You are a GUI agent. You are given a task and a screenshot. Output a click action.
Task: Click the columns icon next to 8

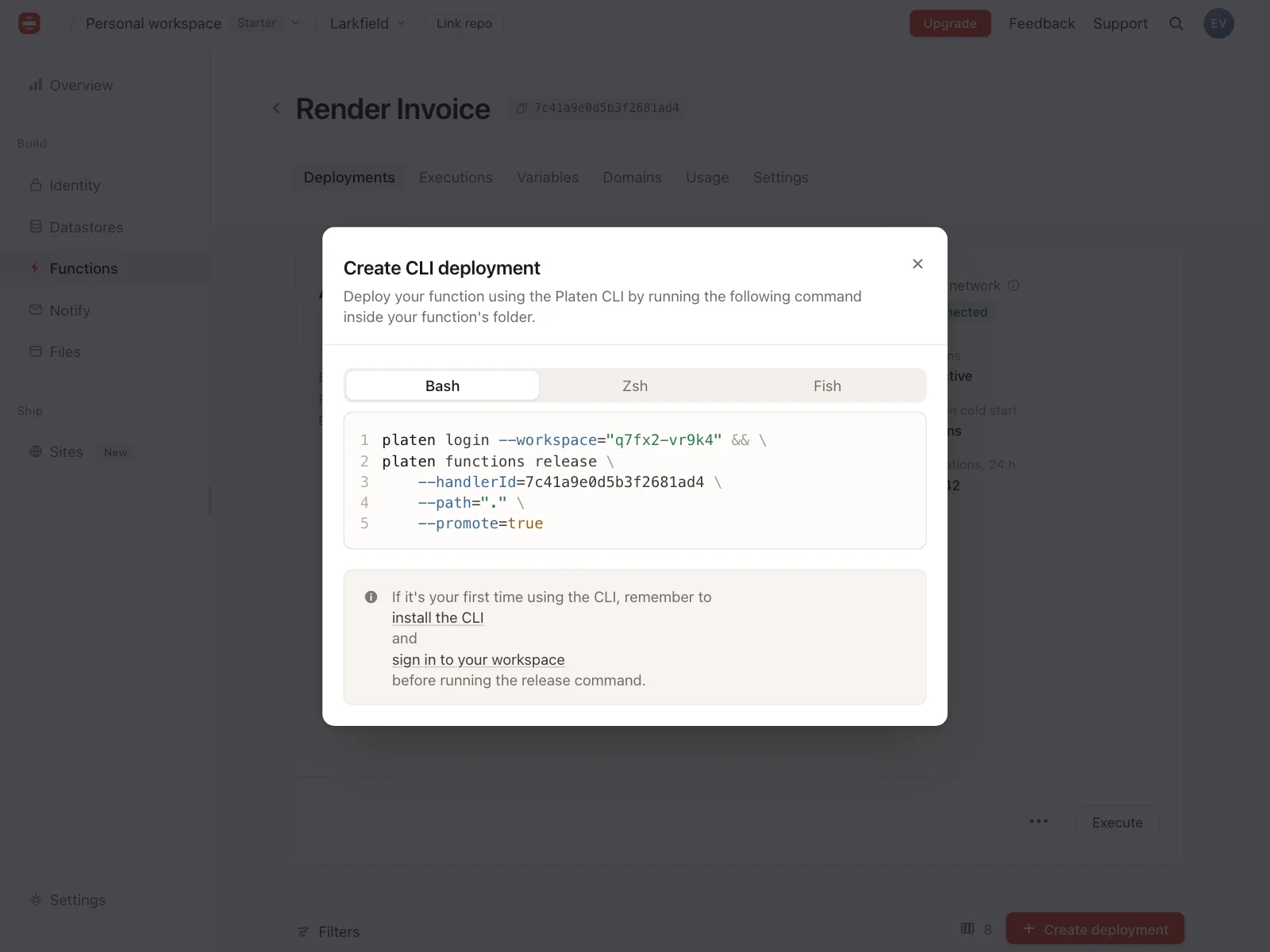point(967,928)
